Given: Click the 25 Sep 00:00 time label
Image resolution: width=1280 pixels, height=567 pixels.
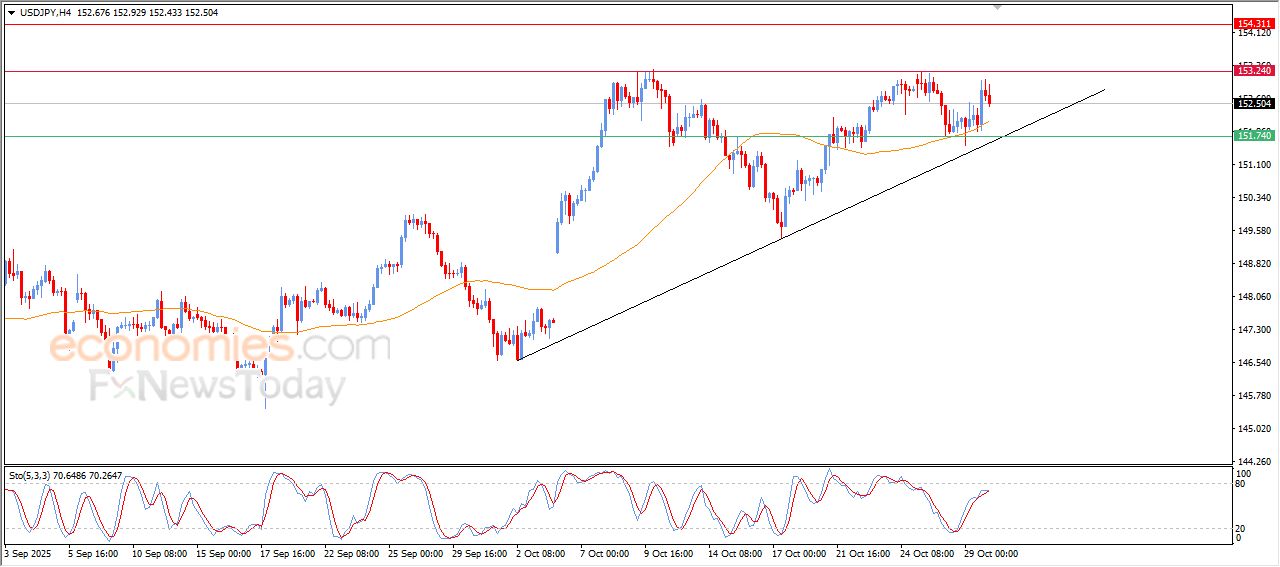Looking at the screenshot, I should (x=414, y=553).
